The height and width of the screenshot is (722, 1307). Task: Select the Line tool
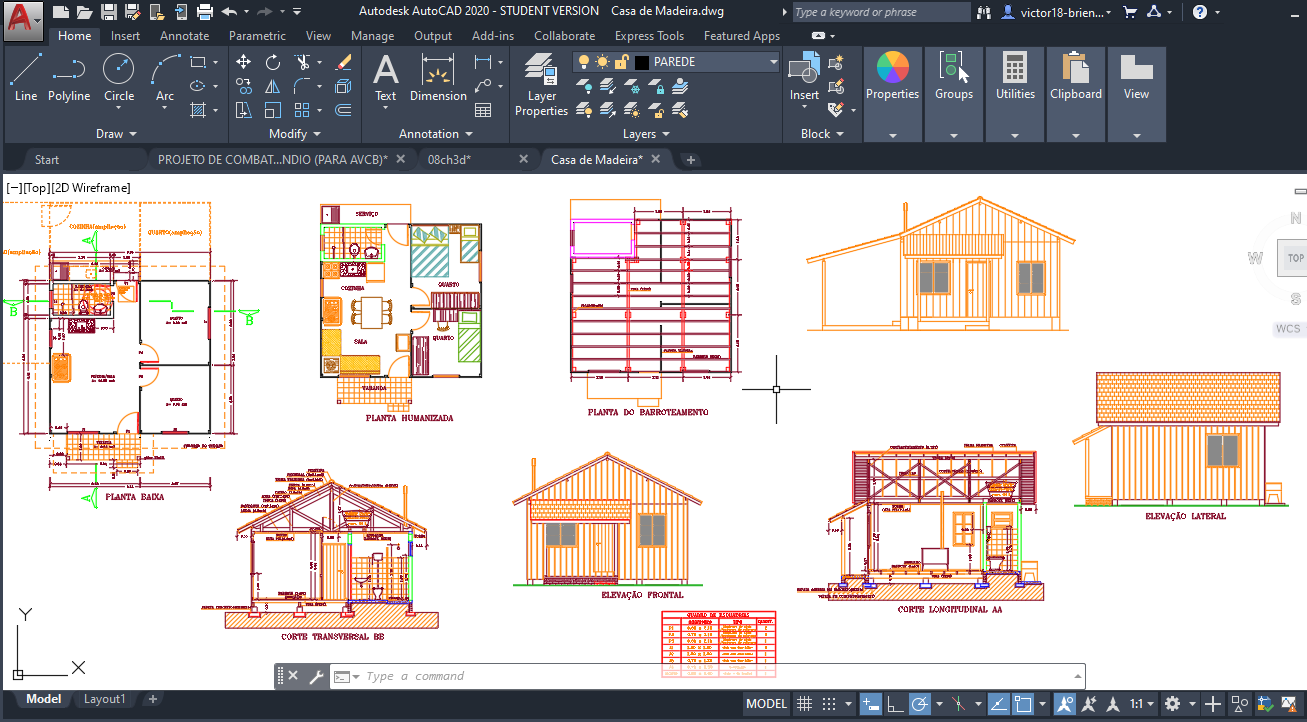(26, 75)
